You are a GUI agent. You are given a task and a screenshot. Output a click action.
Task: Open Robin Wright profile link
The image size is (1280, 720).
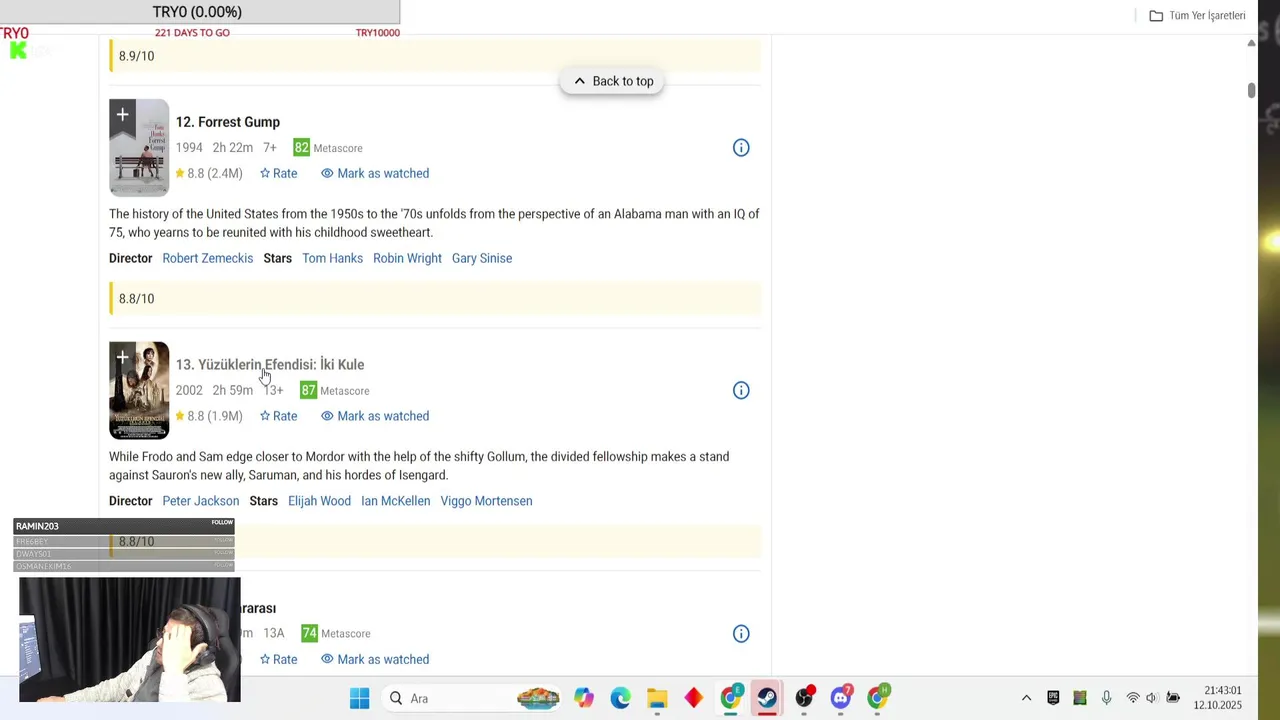(x=407, y=258)
